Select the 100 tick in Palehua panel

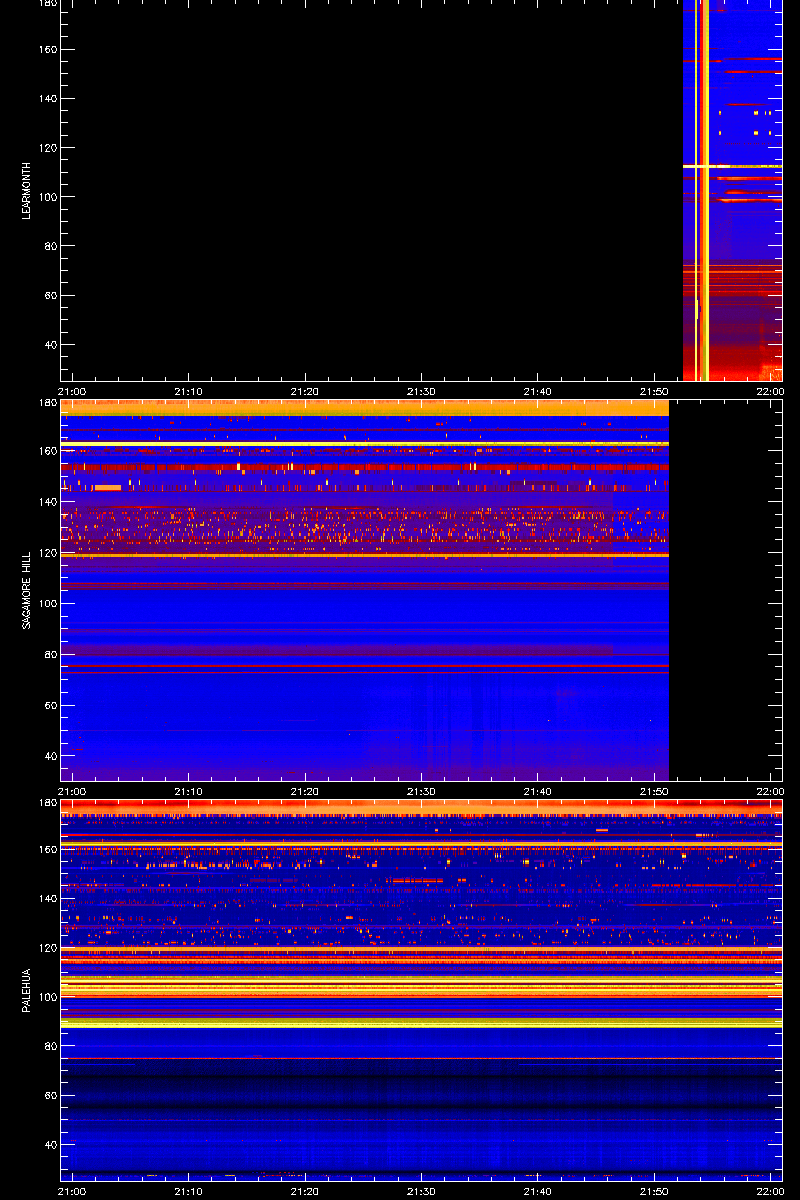click(49, 997)
